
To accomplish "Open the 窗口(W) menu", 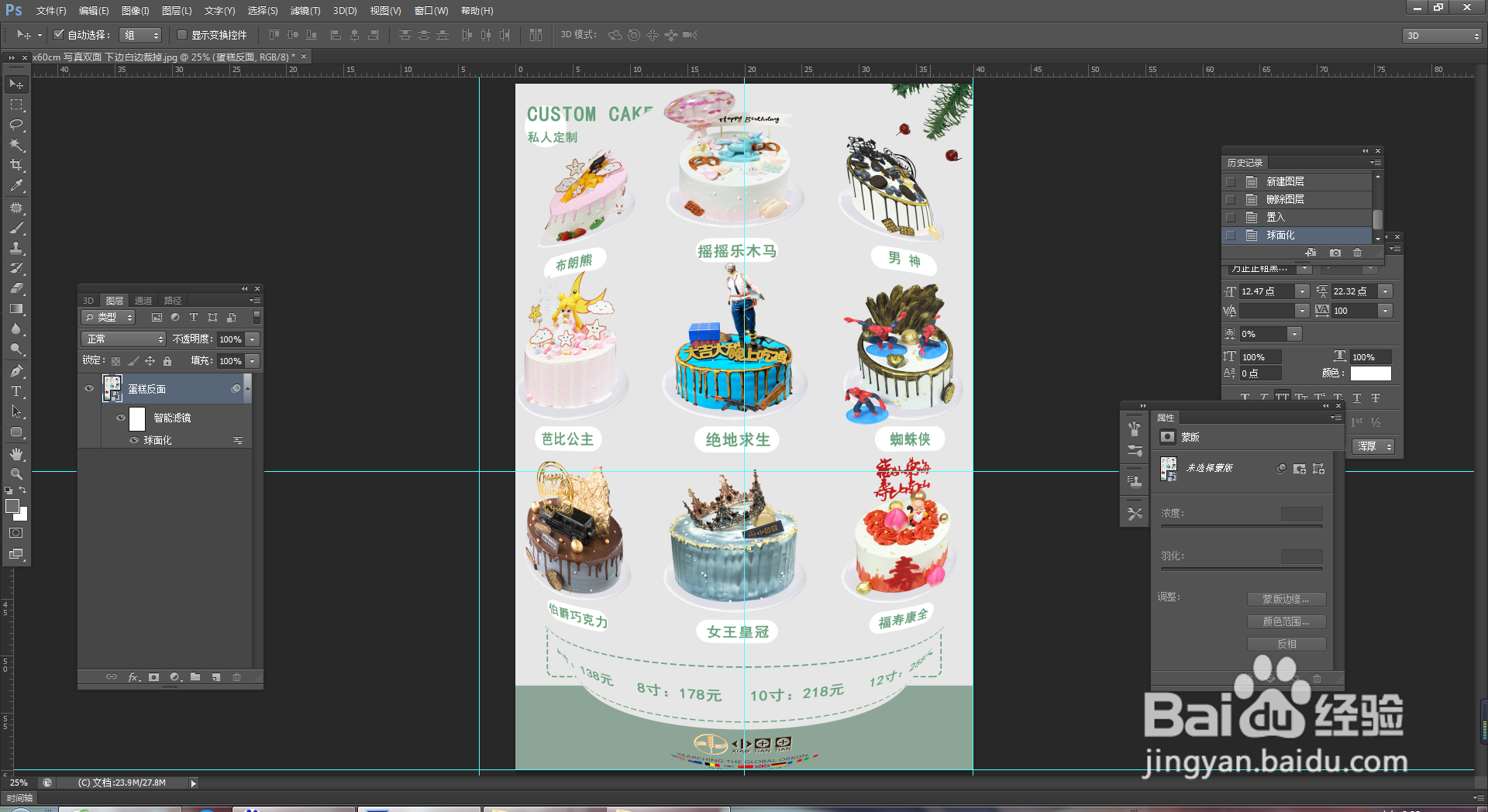I will coord(432,11).
